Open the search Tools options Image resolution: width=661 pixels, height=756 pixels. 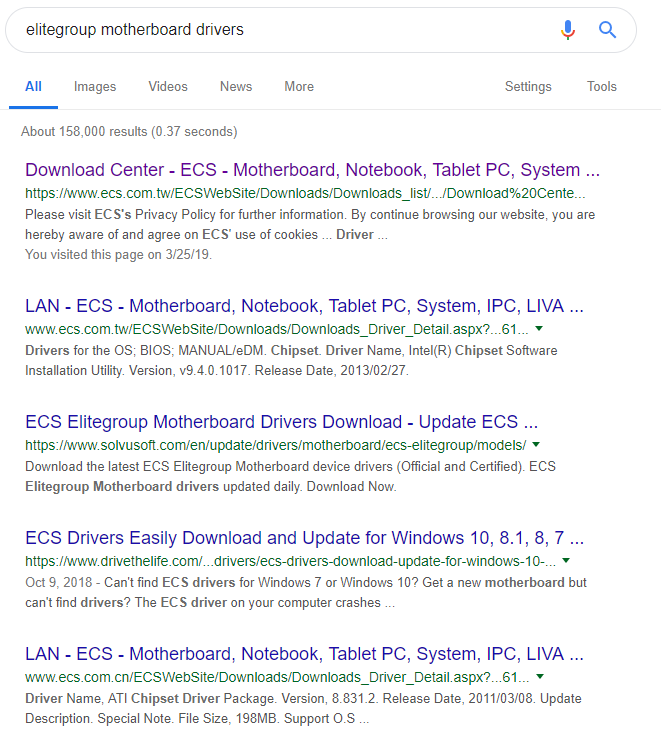(601, 86)
